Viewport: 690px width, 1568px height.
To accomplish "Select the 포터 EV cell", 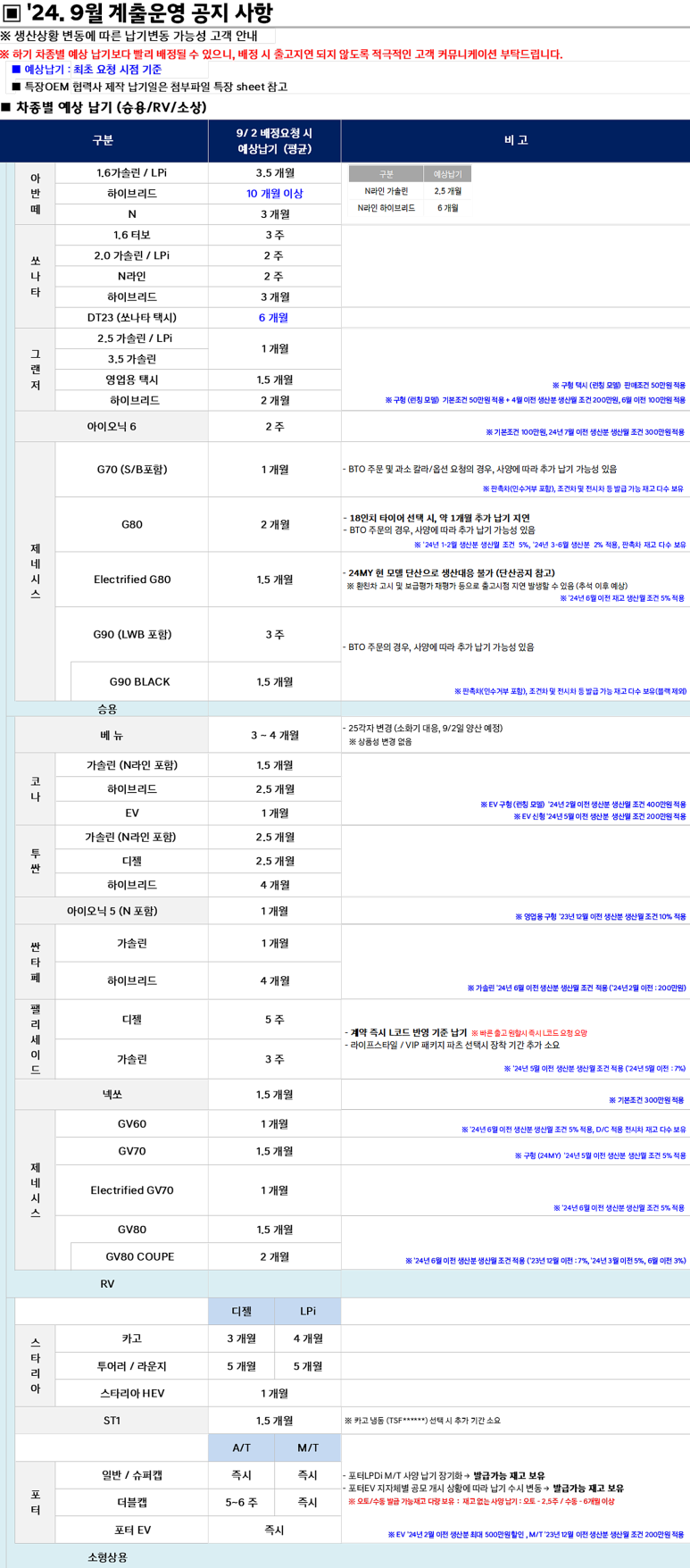I will coord(132,1530).
